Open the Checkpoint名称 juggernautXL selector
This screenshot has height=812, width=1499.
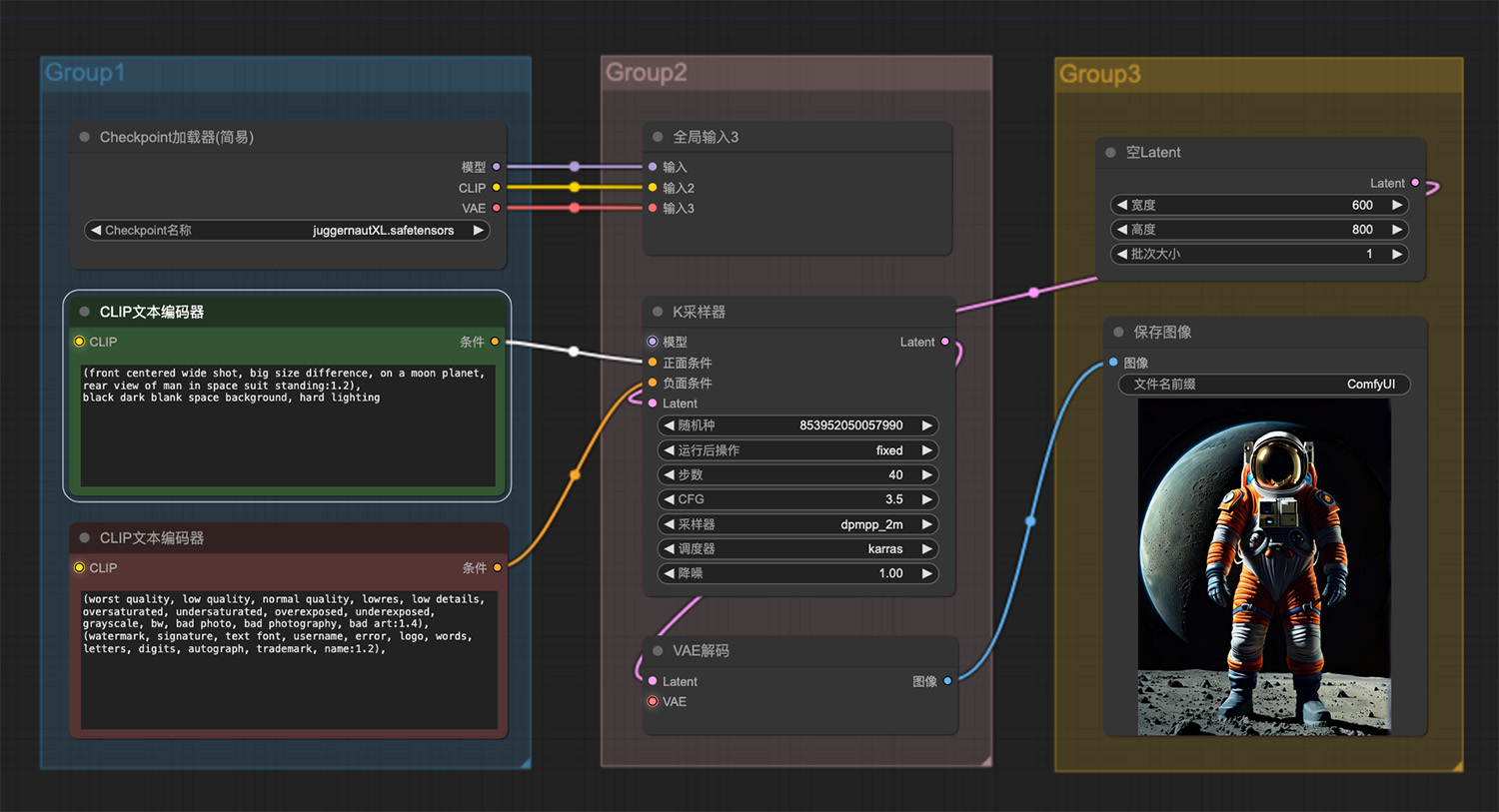[287, 230]
